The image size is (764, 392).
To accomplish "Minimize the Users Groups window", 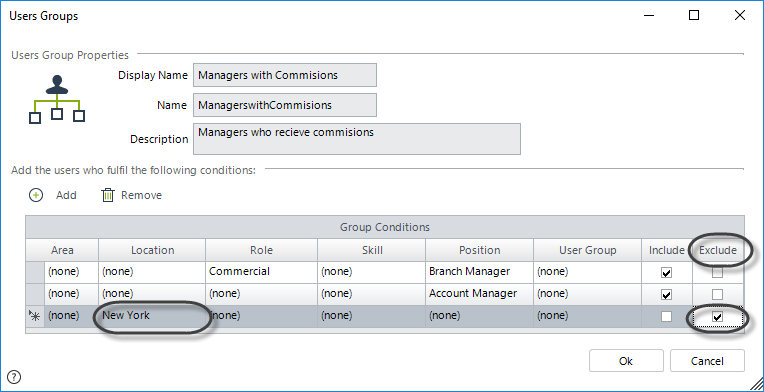I will click(x=649, y=16).
